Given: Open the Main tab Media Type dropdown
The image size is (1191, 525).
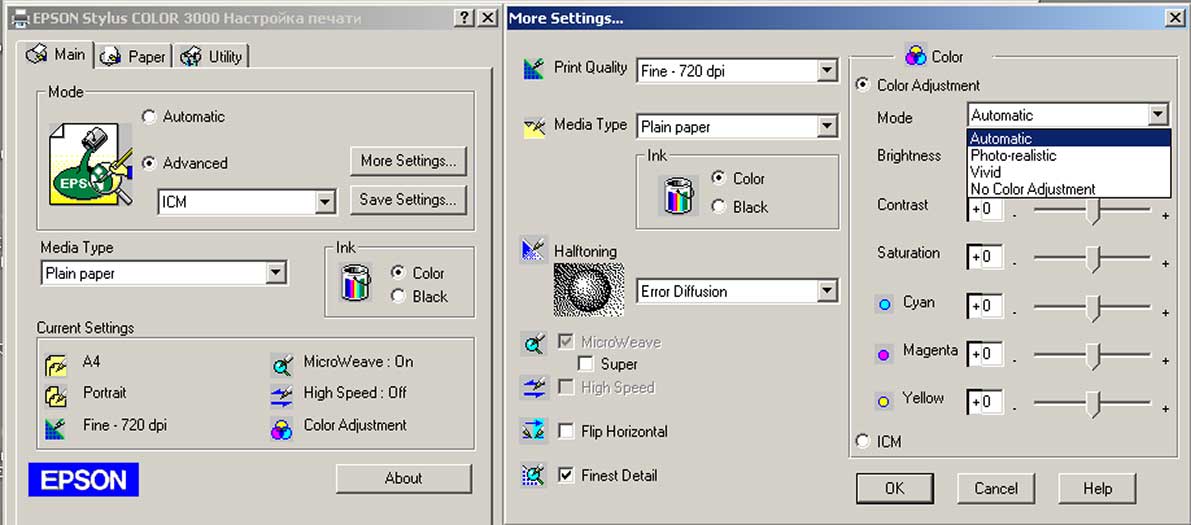Looking at the screenshot, I should click(x=276, y=273).
